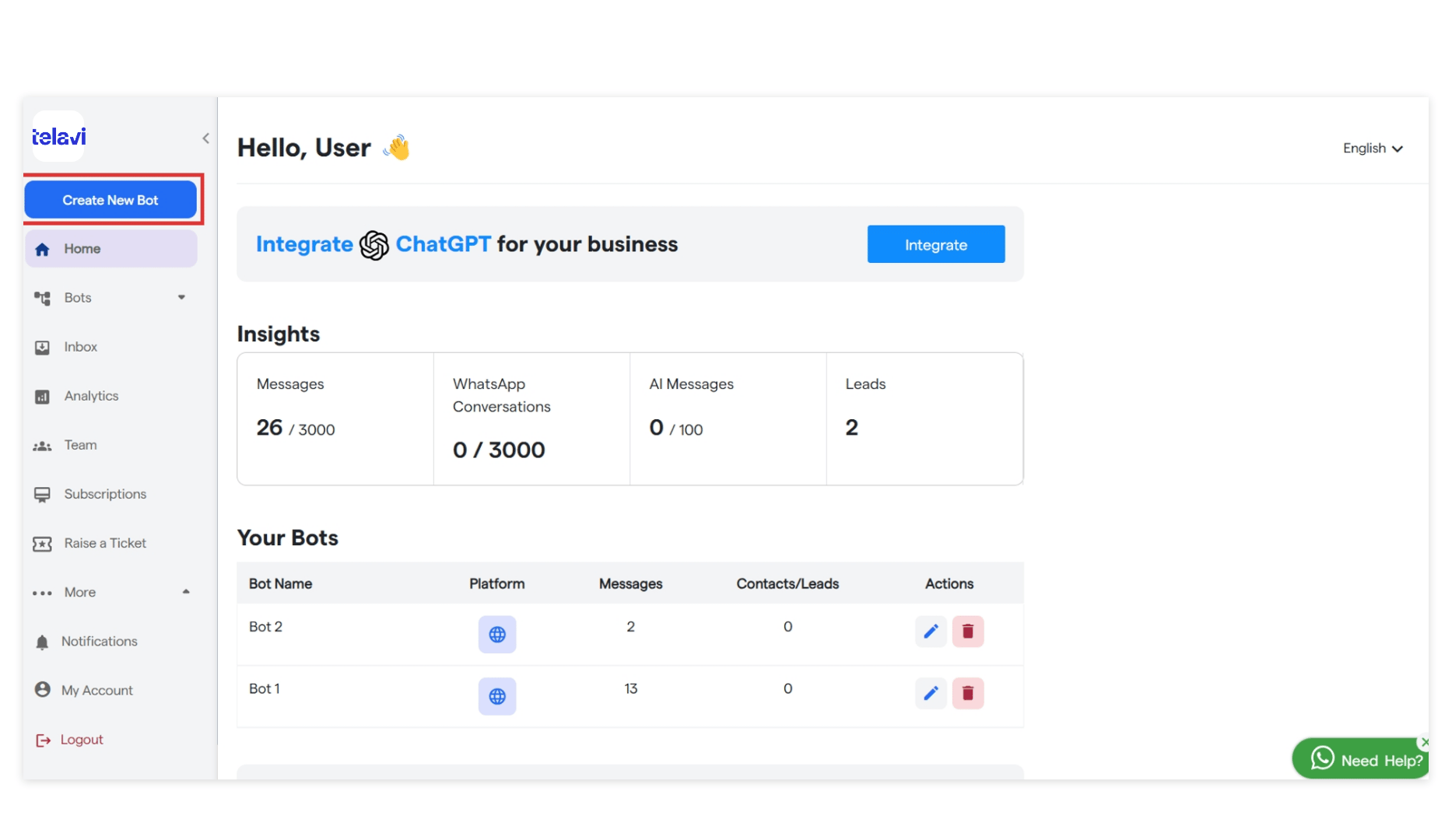1452x840 pixels.
Task: Select the AI Messages 0 / 100 value
Action: (x=676, y=428)
